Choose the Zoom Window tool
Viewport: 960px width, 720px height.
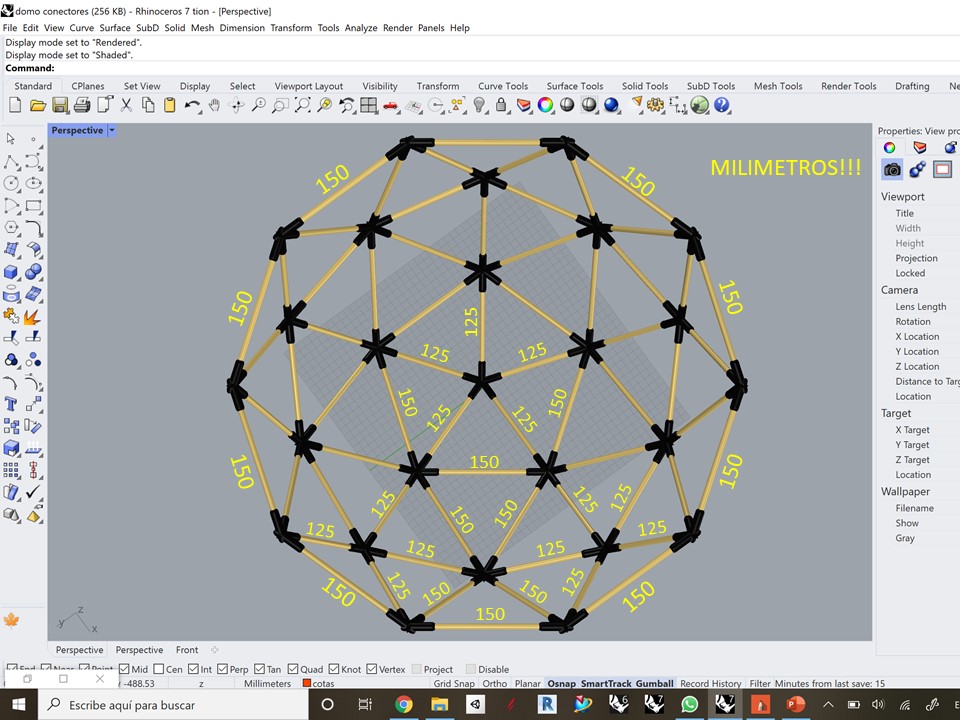click(x=280, y=105)
